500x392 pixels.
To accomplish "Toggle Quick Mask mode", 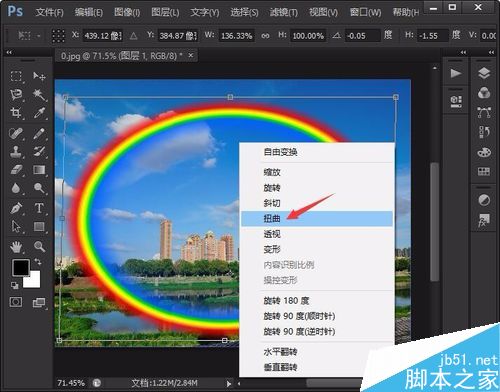I will [16, 302].
